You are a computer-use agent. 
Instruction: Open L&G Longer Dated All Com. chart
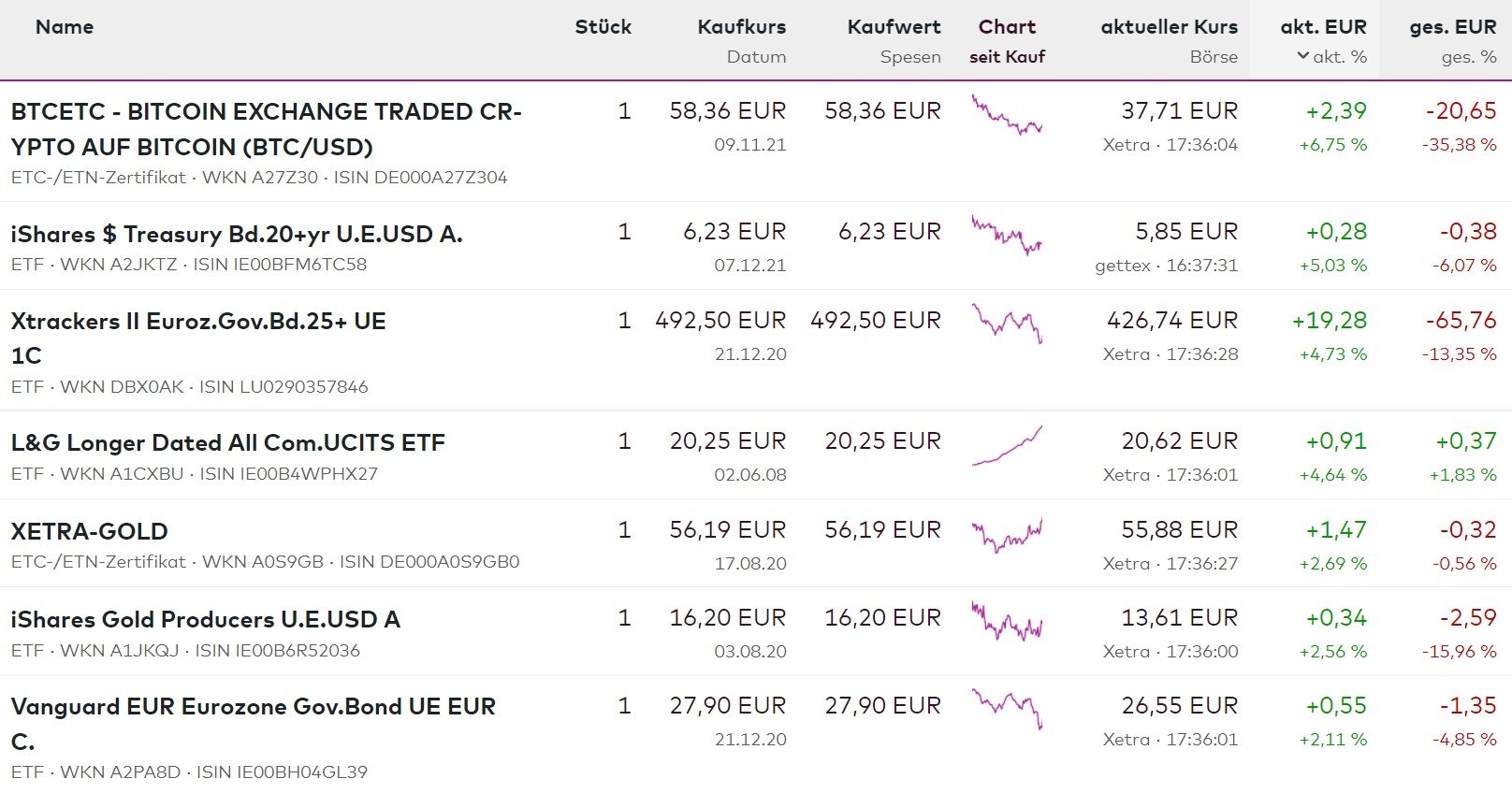click(x=1007, y=445)
